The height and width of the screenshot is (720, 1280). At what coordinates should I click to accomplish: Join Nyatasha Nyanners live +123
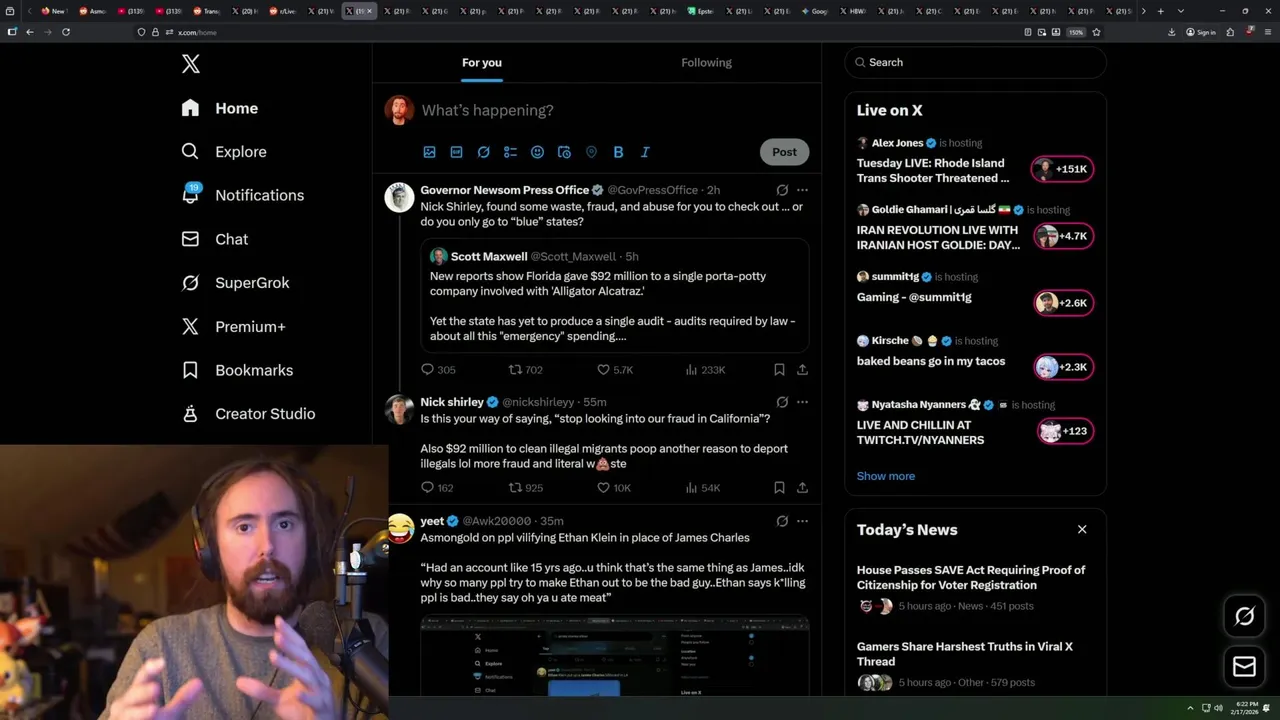(x=1065, y=431)
